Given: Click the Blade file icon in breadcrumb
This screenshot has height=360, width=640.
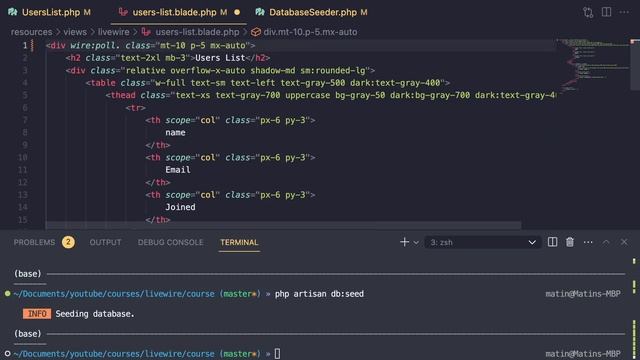Looking at the screenshot, I should [146, 32].
